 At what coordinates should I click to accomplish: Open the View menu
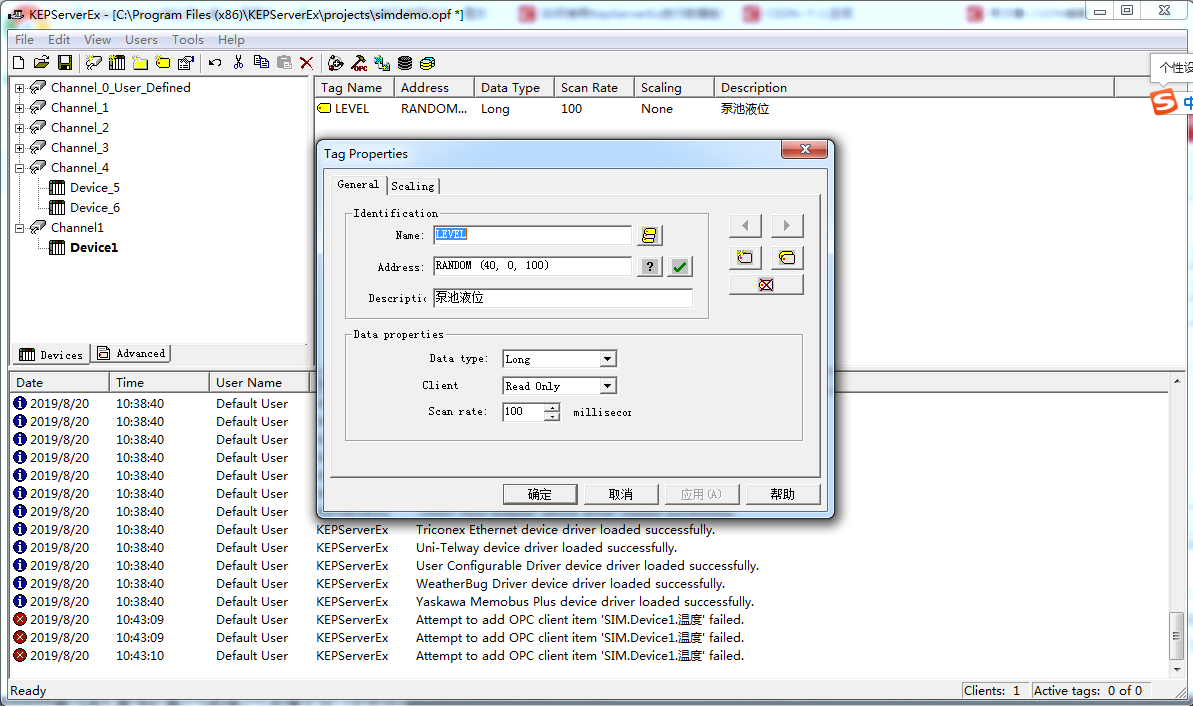tap(97, 40)
